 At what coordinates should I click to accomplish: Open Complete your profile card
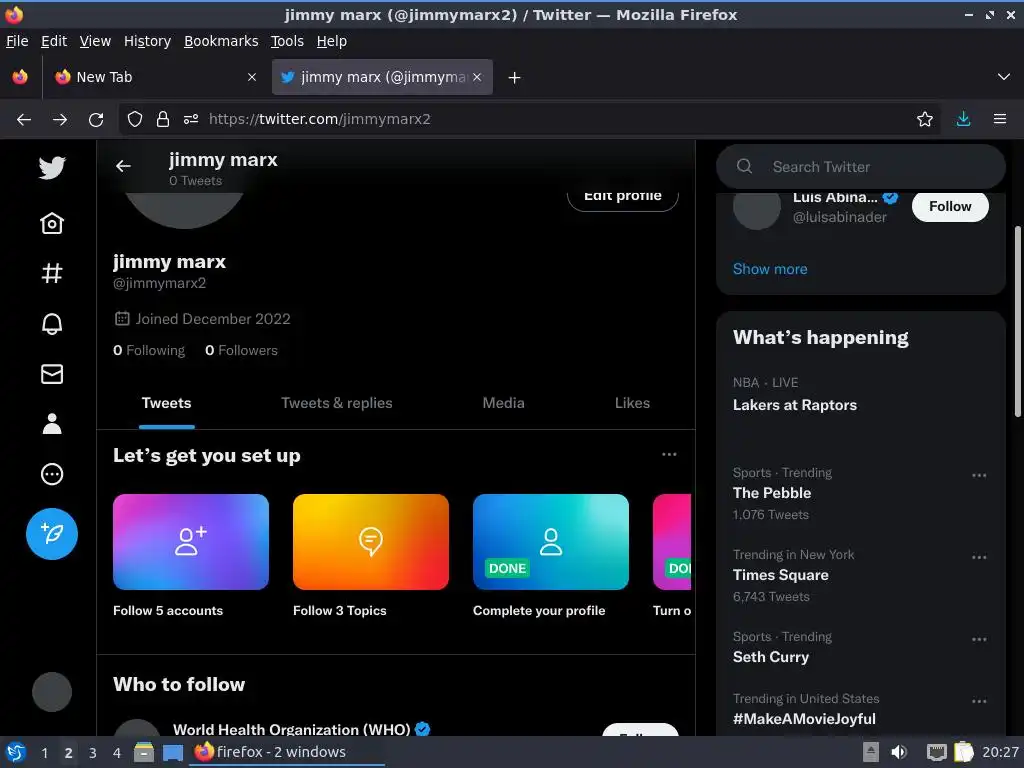tap(551, 555)
